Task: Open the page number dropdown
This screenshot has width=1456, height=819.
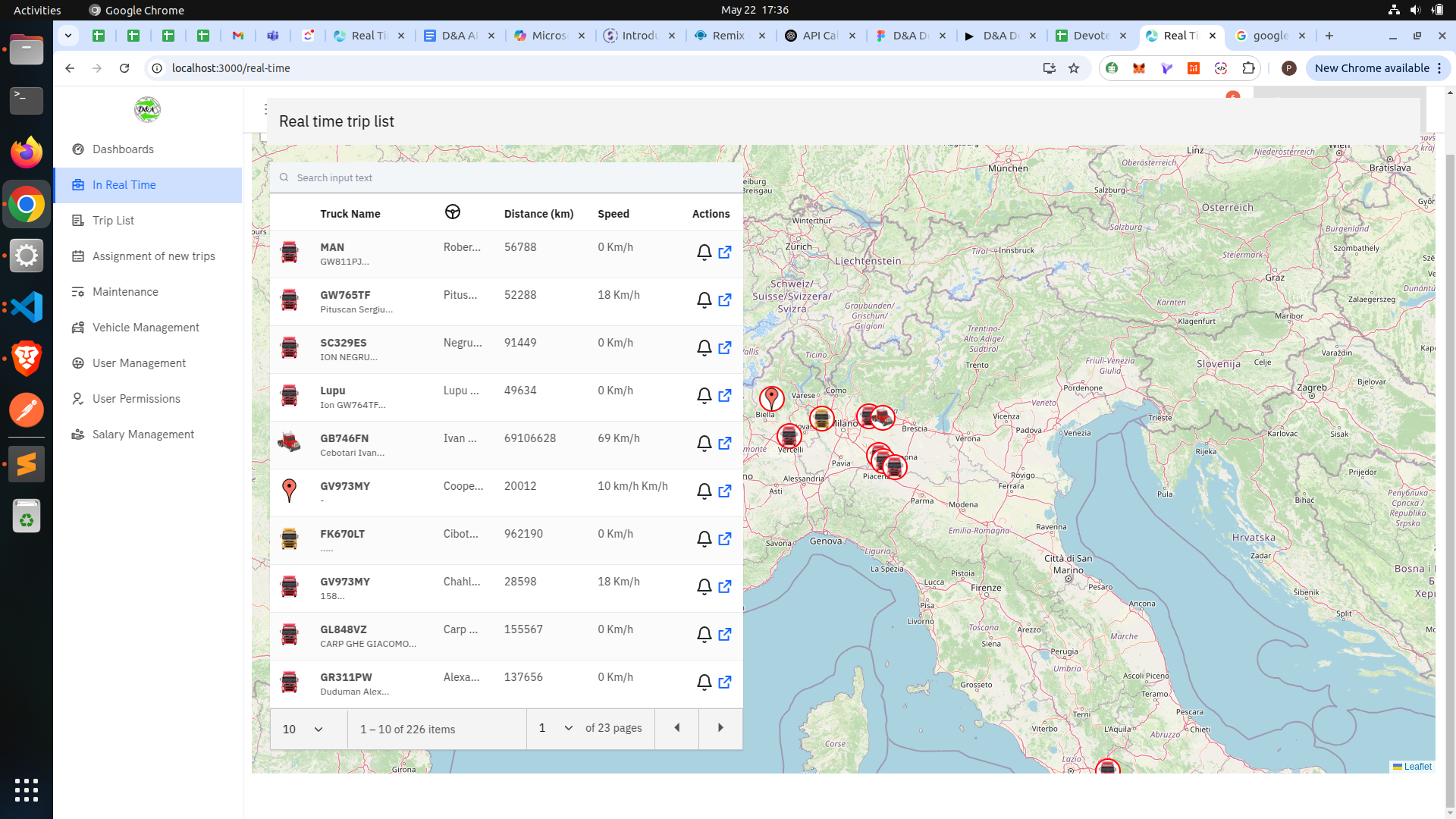Action: pos(556,728)
